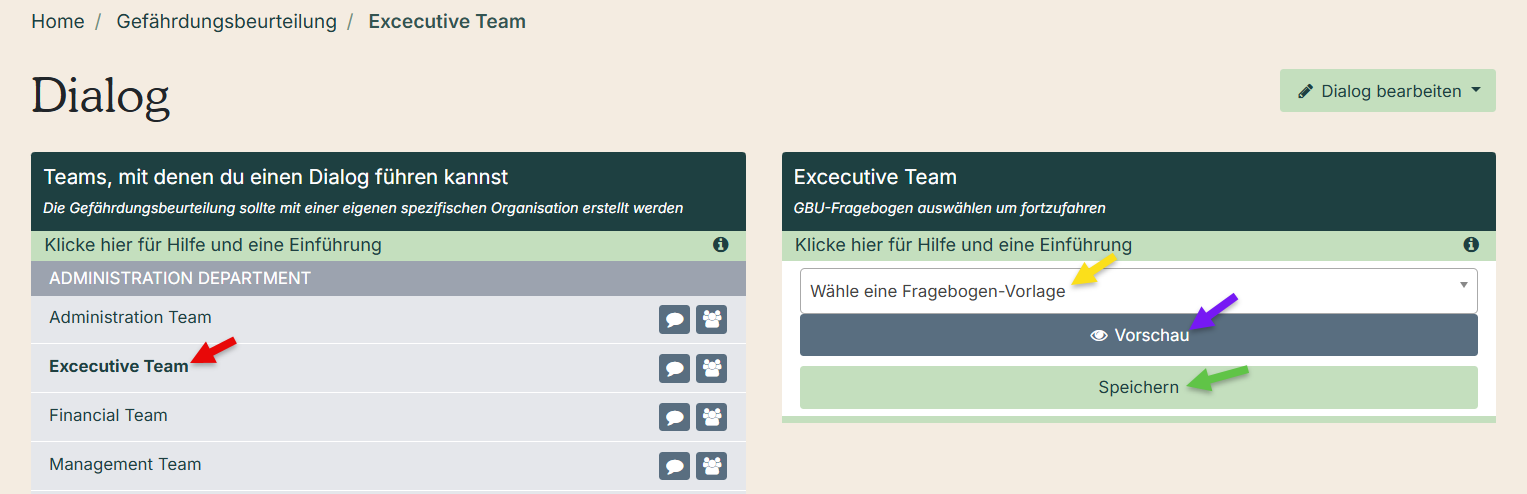Click Vorschau preview button
The height and width of the screenshot is (494, 1527).
click(1138, 336)
